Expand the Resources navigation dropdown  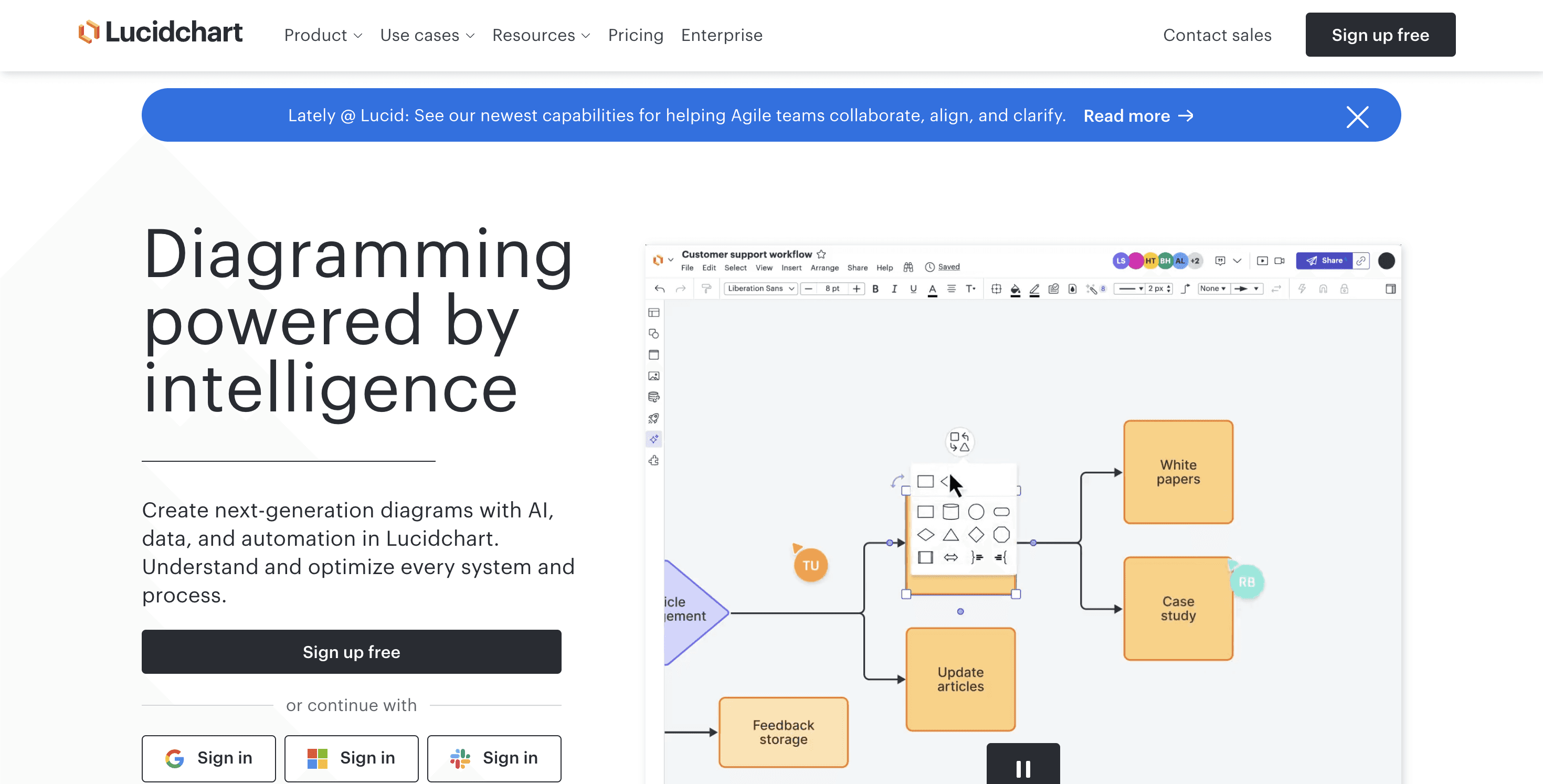[x=540, y=35]
